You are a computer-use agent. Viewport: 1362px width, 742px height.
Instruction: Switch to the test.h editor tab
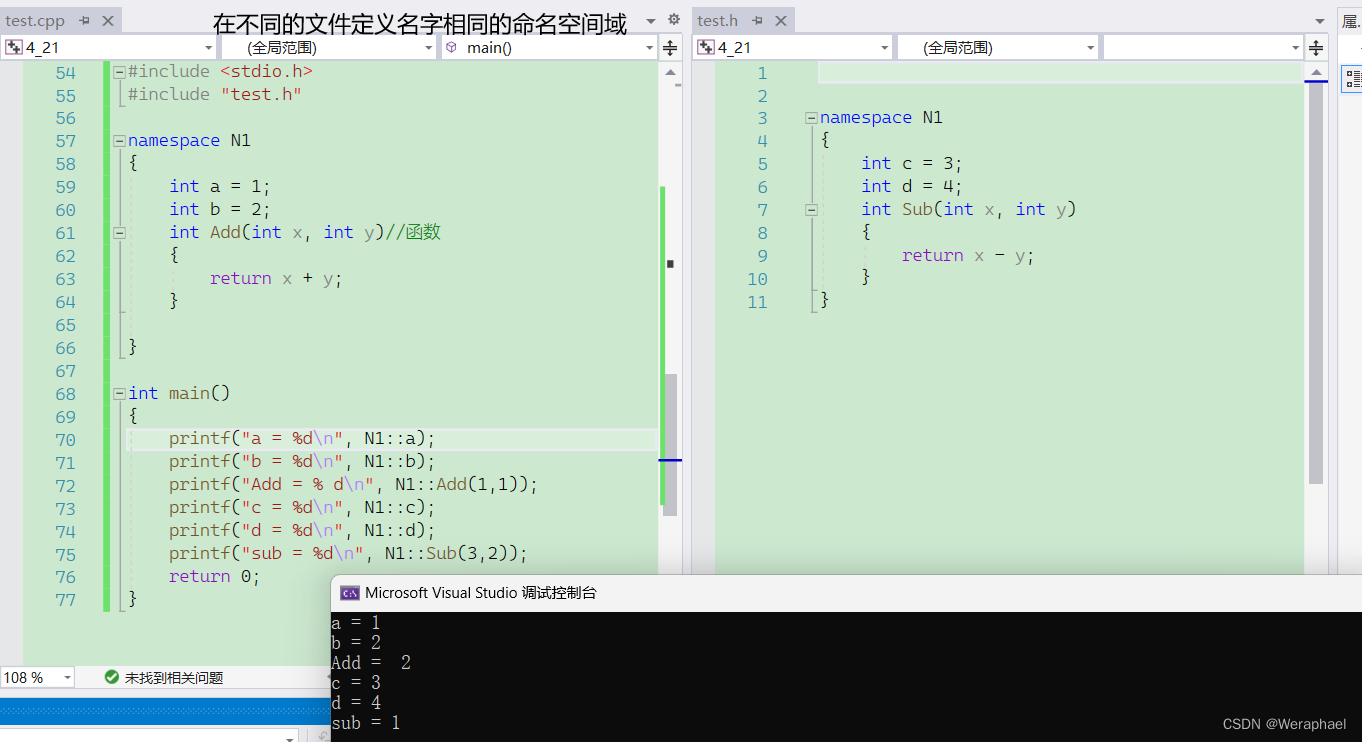(x=717, y=20)
